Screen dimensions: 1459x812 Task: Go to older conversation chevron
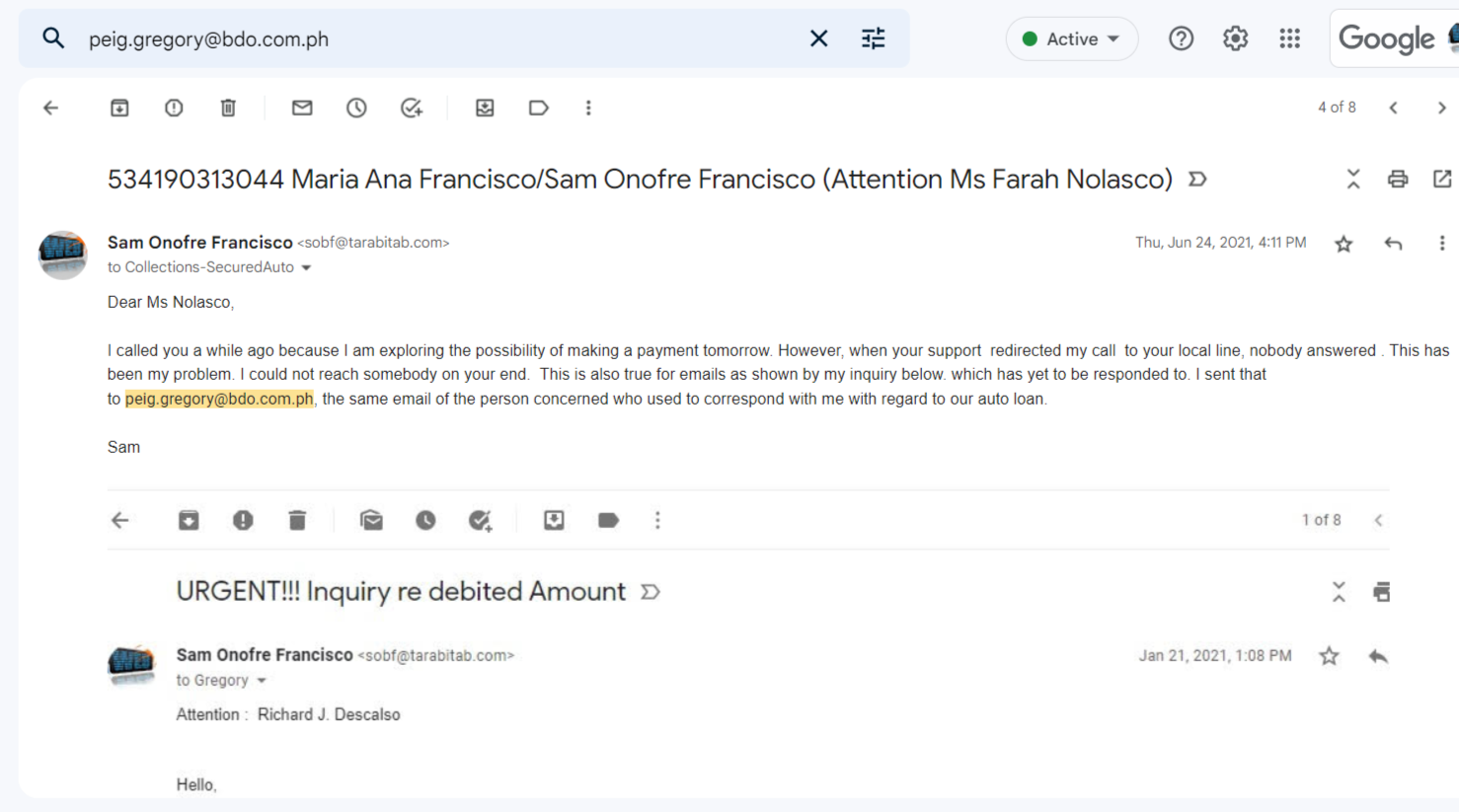1441,108
